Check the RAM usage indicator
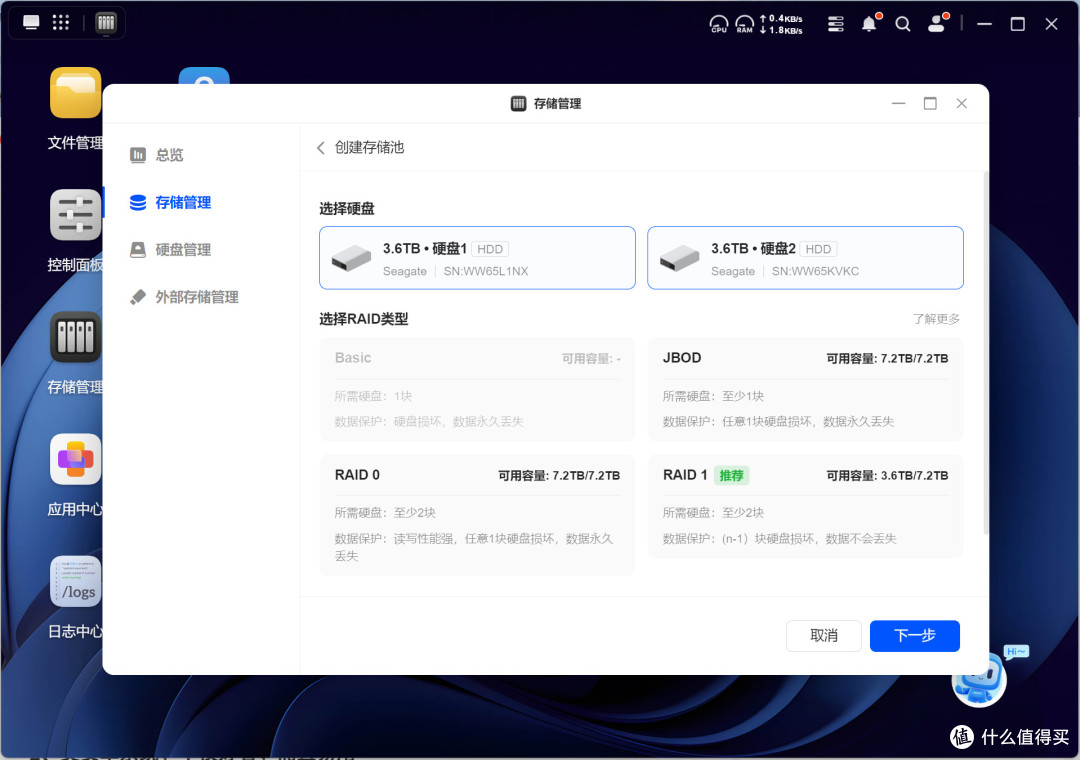Image resolution: width=1080 pixels, height=760 pixels. [745, 24]
